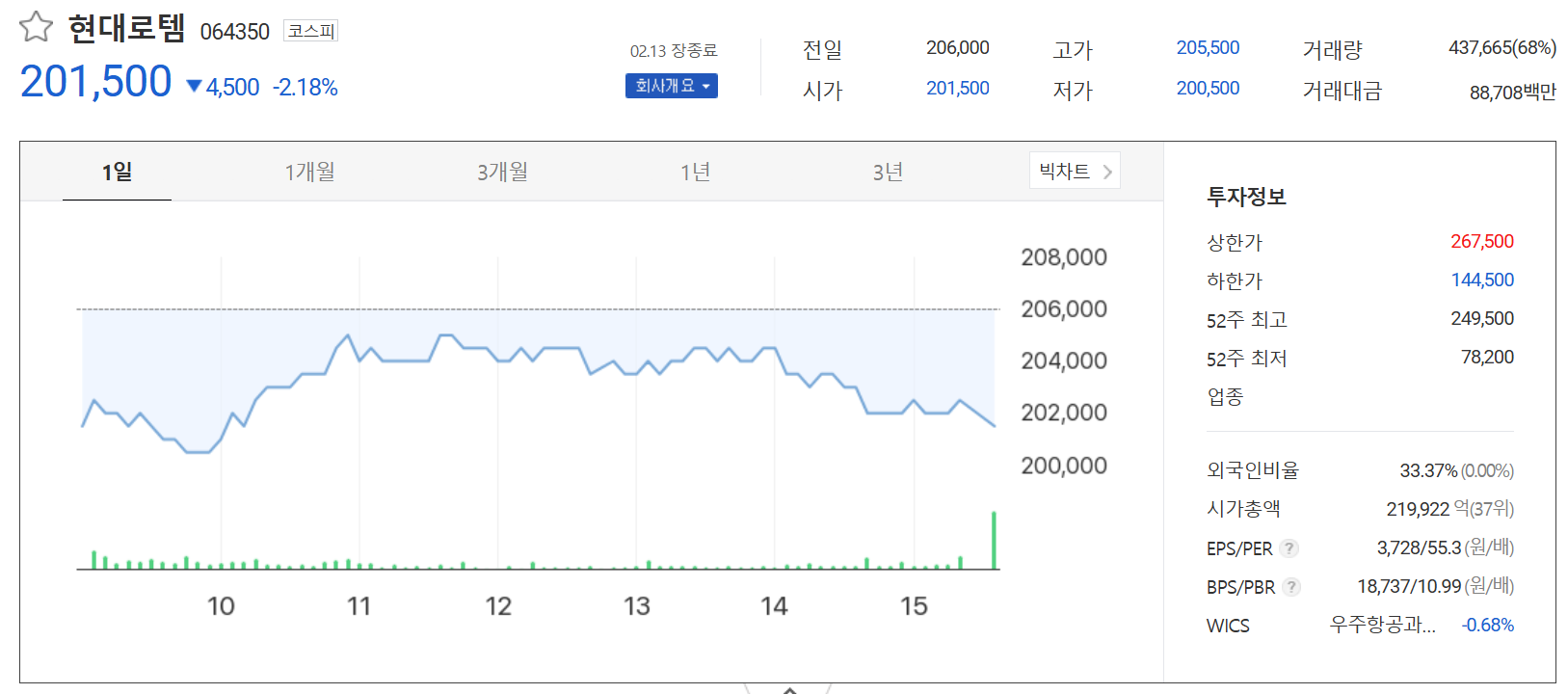Switch to the 3년 chart tab

(x=888, y=172)
